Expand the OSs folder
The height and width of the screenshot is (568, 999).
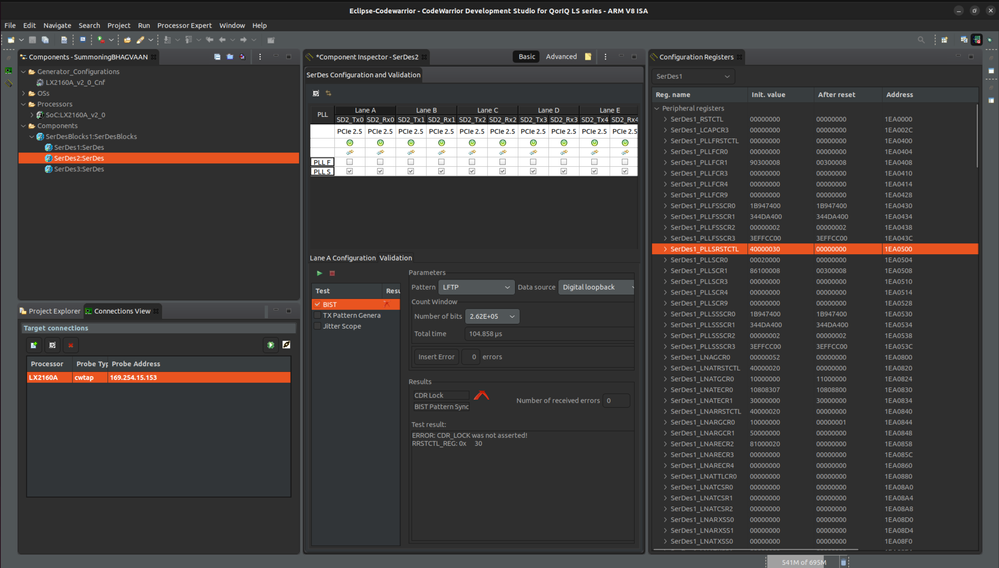24,94
